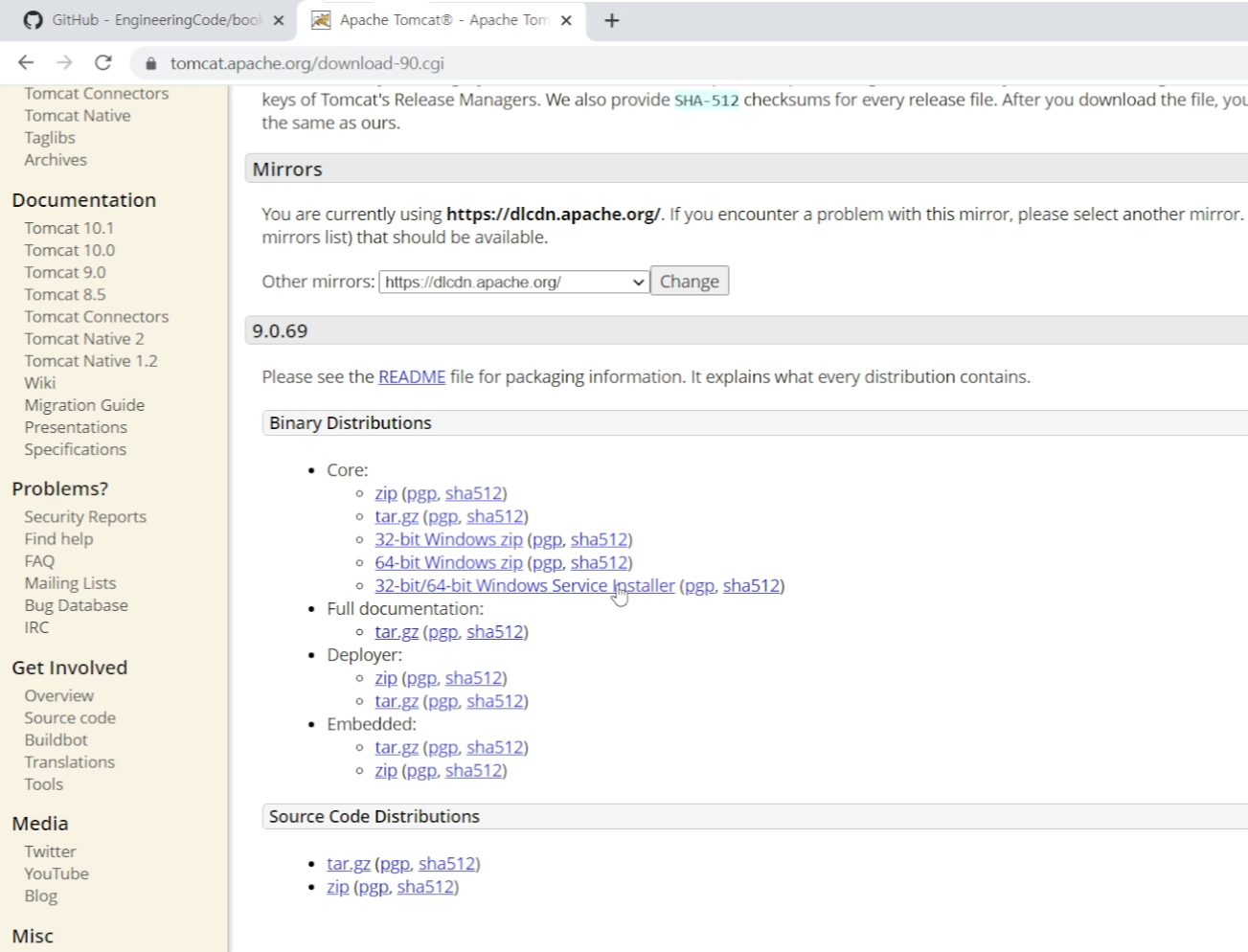Open the Translations link

click(x=69, y=761)
